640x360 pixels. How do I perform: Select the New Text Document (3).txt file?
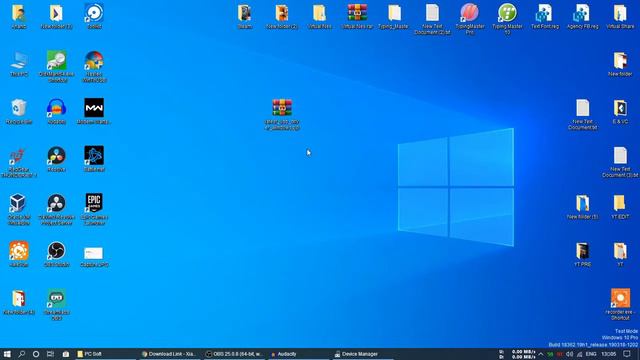[x=620, y=162]
